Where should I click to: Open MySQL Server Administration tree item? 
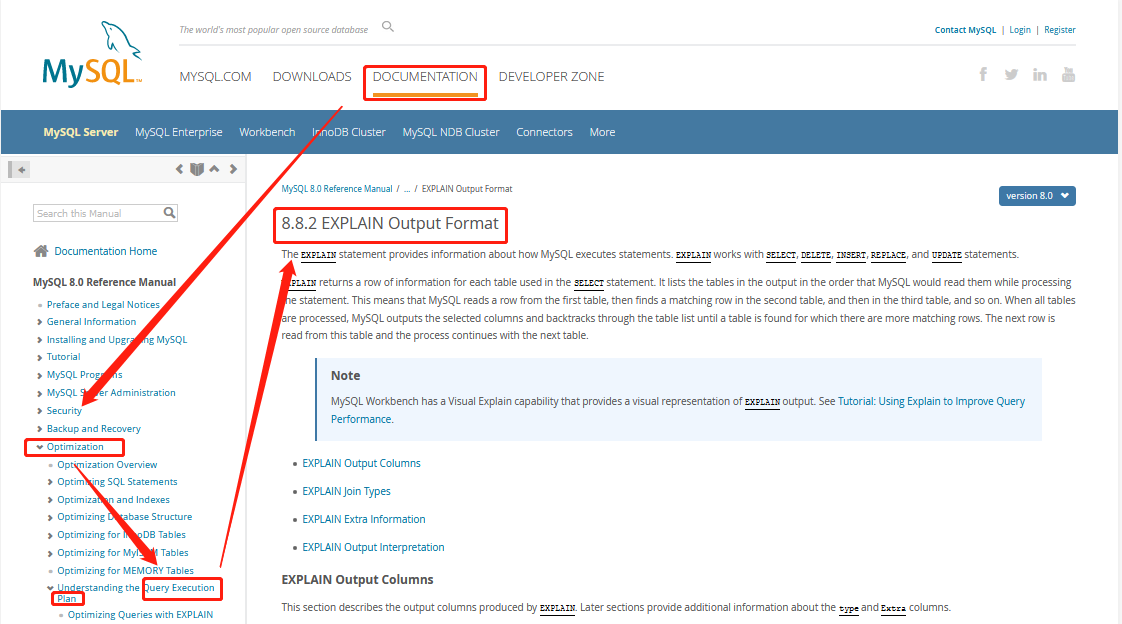click(x=111, y=393)
